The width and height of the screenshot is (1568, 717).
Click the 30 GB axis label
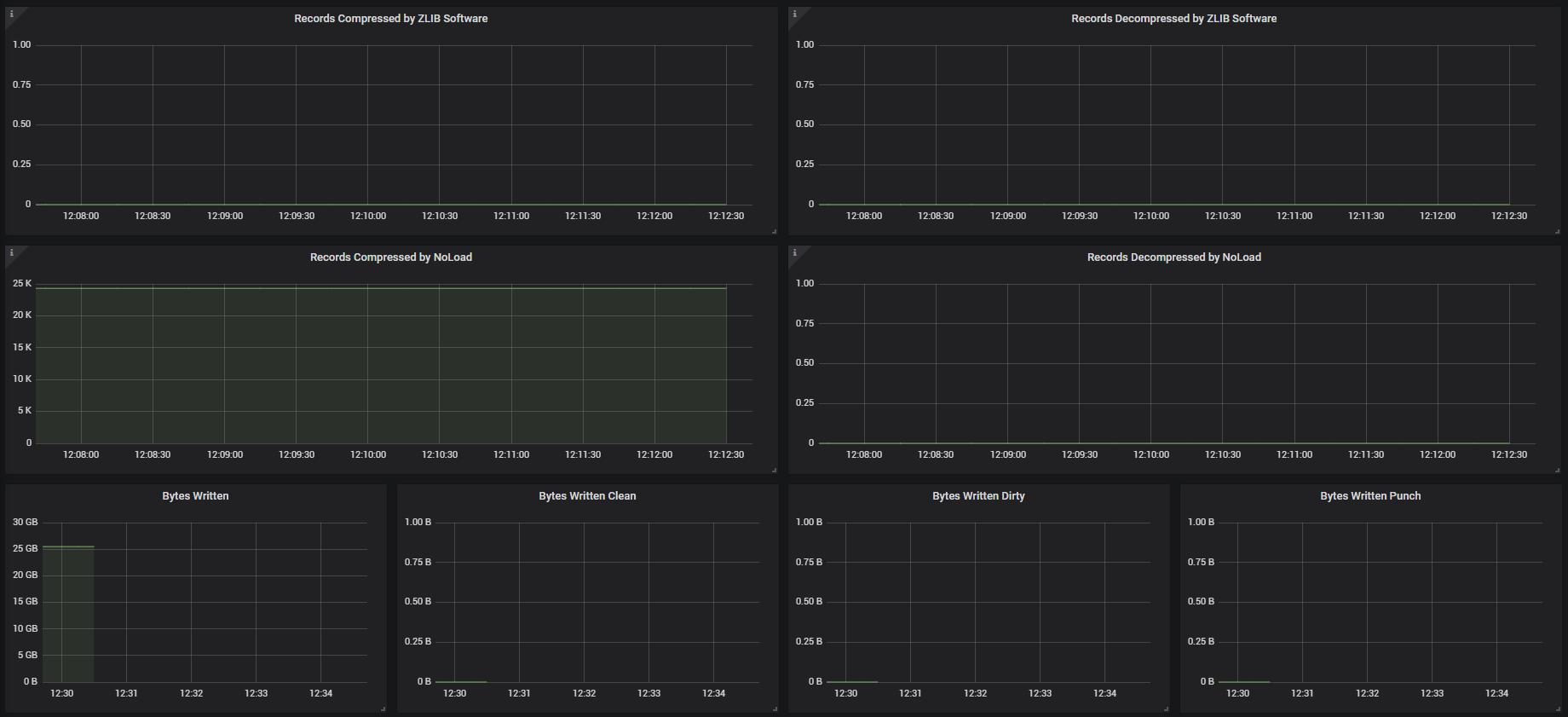point(25,522)
